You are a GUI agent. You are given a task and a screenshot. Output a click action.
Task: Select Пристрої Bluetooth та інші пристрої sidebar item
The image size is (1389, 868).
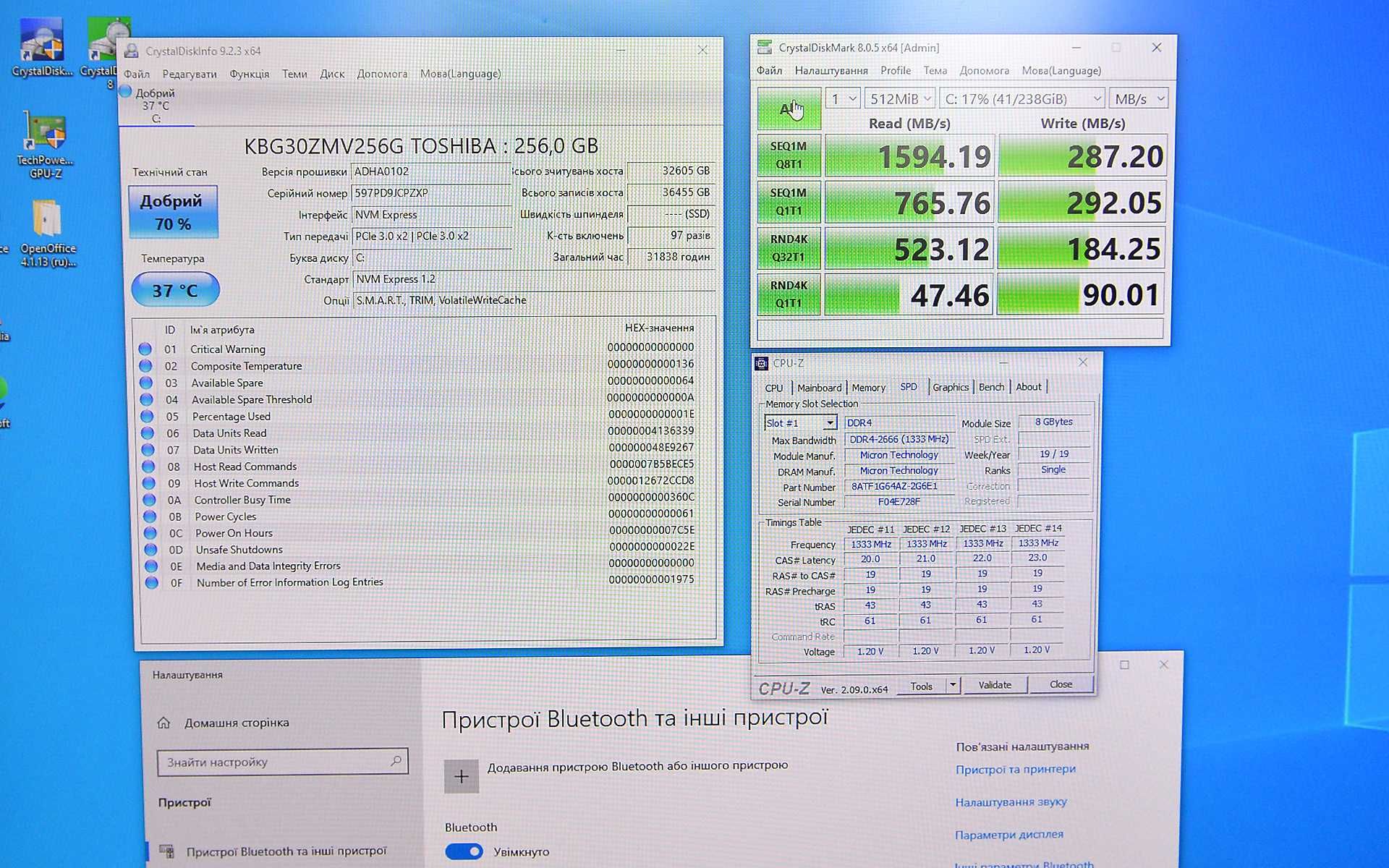[x=286, y=851]
